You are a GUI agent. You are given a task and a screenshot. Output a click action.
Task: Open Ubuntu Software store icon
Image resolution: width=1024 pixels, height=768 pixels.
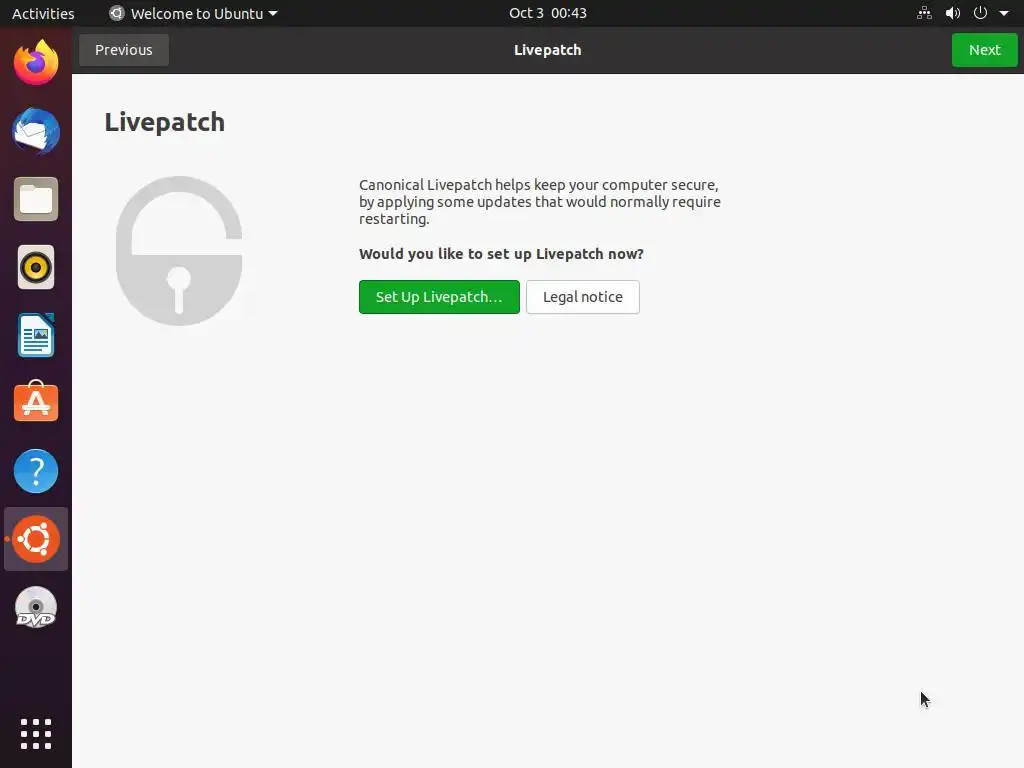coord(36,402)
